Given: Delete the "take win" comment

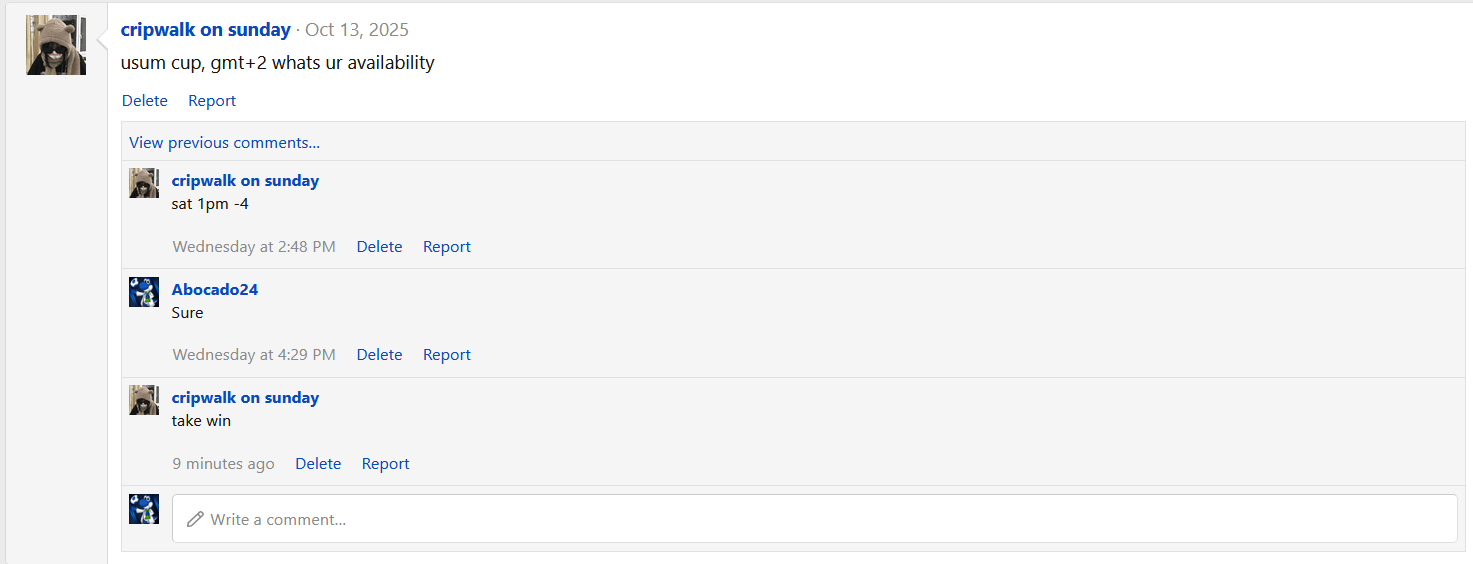Looking at the screenshot, I should coord(318,464).
